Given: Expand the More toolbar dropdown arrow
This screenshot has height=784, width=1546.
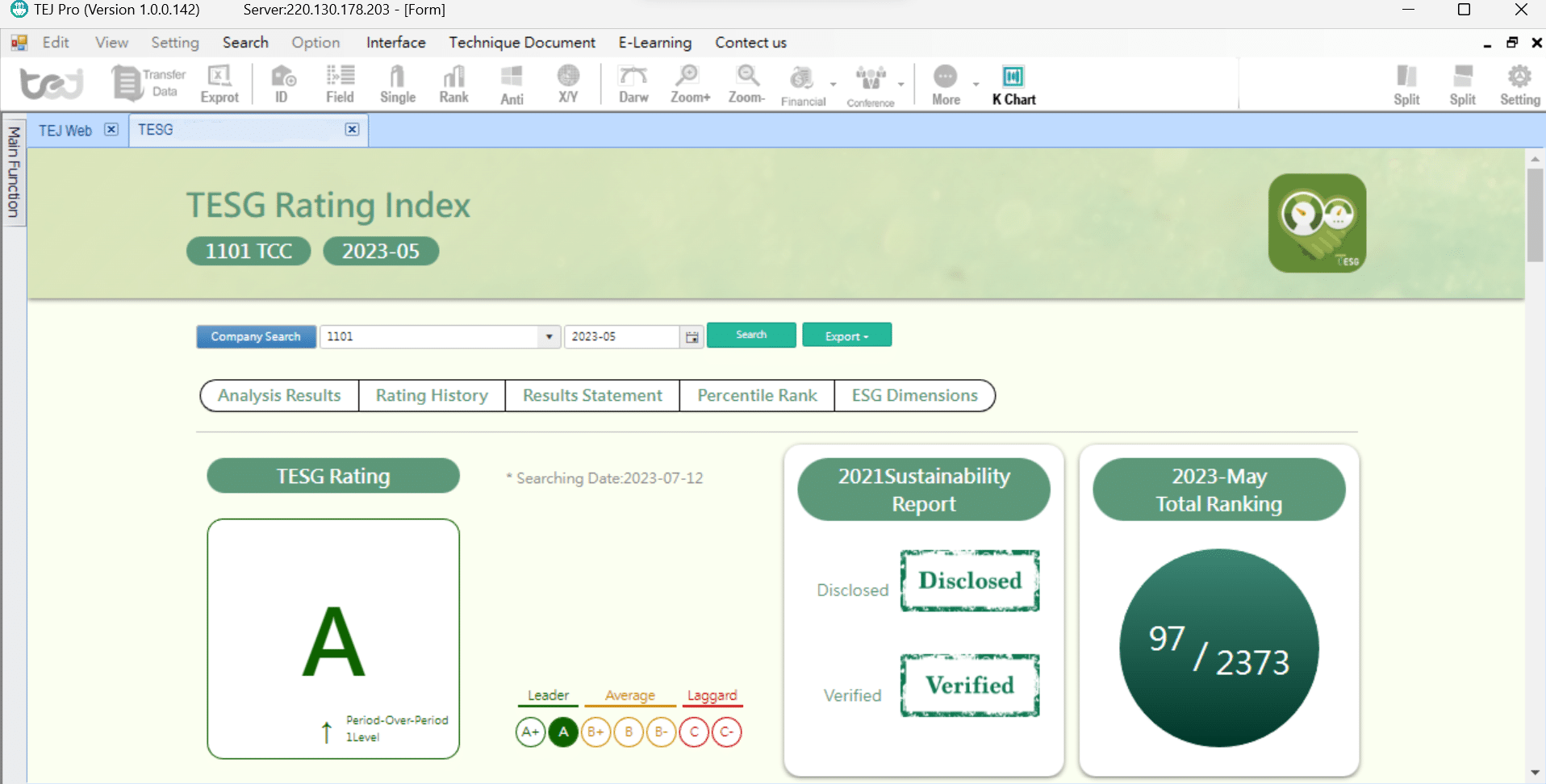Looking at the screenshot, I should 976,84.
